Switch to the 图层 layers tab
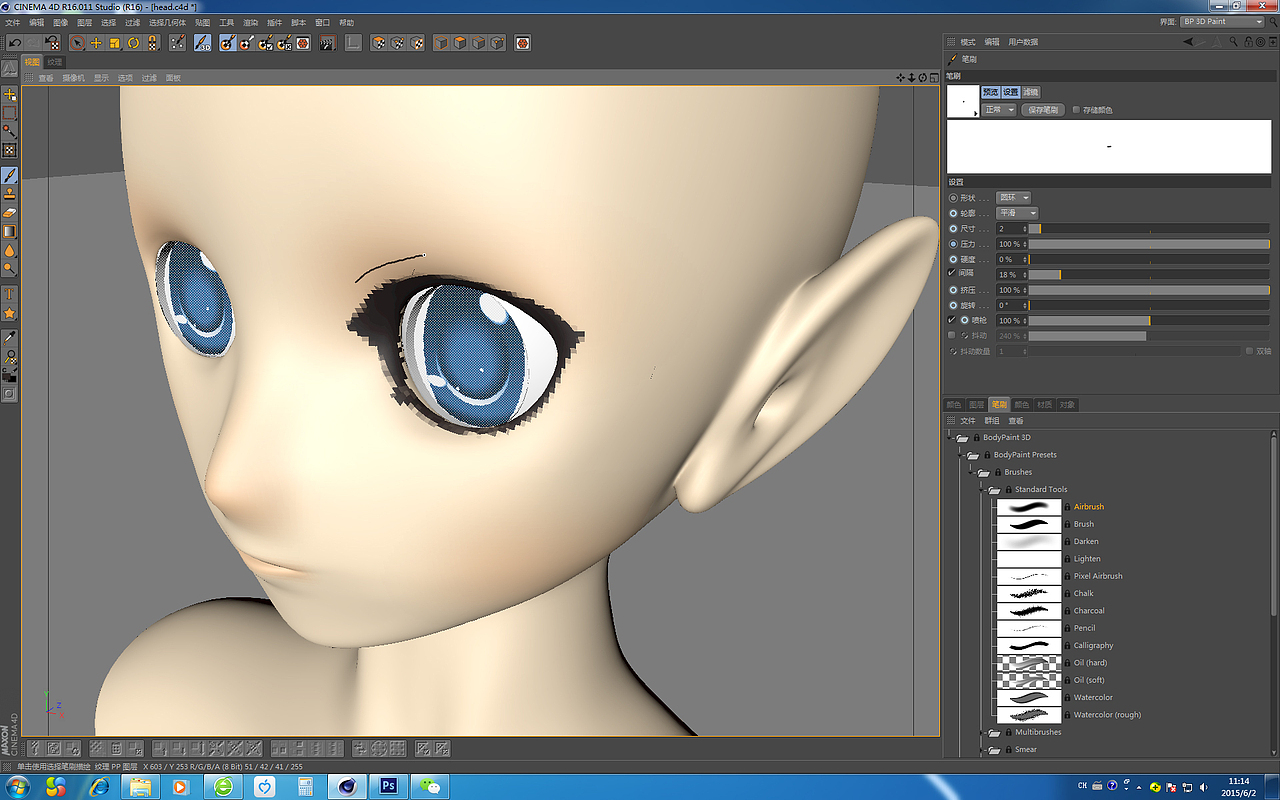 coord(977,405)
